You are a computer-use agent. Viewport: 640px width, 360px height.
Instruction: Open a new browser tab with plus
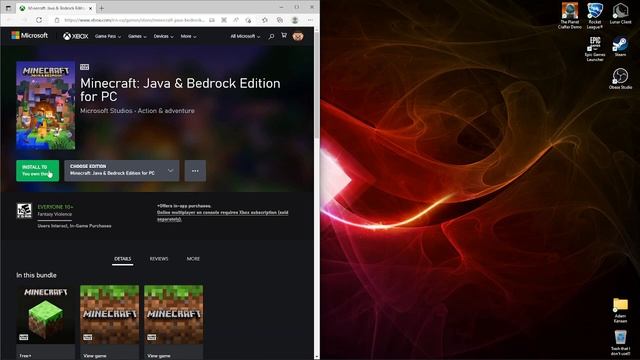pyautogui.click(x=102, y=8)
